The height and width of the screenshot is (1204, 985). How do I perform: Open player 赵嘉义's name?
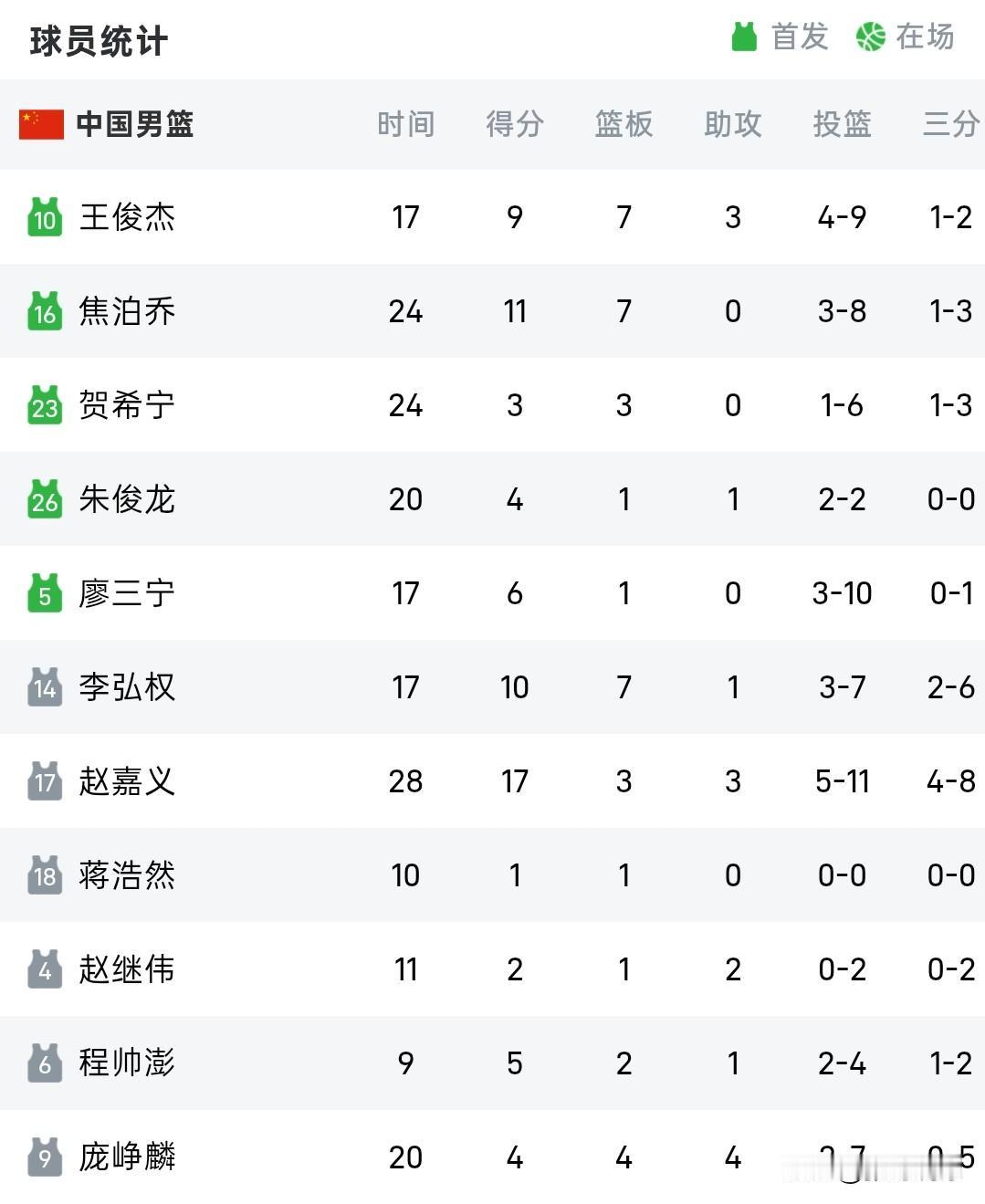pos(127,781)
